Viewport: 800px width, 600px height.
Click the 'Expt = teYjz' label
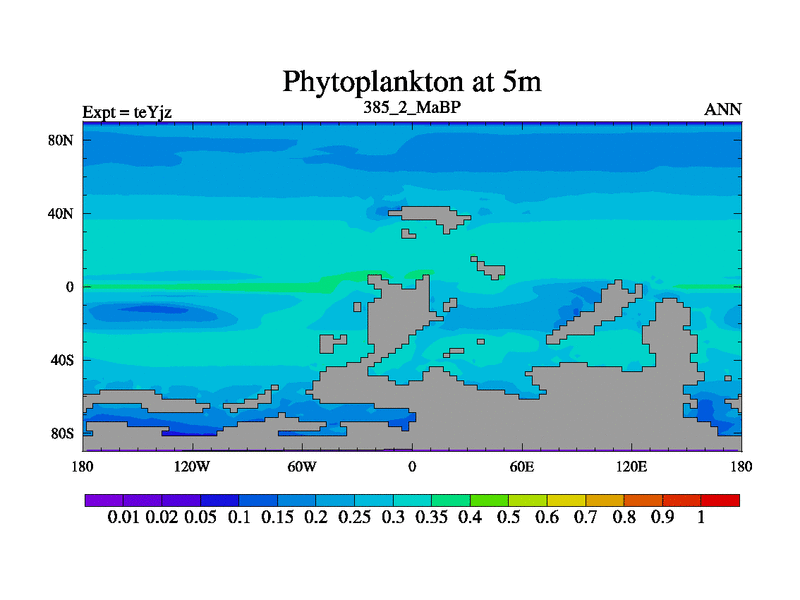127,112
